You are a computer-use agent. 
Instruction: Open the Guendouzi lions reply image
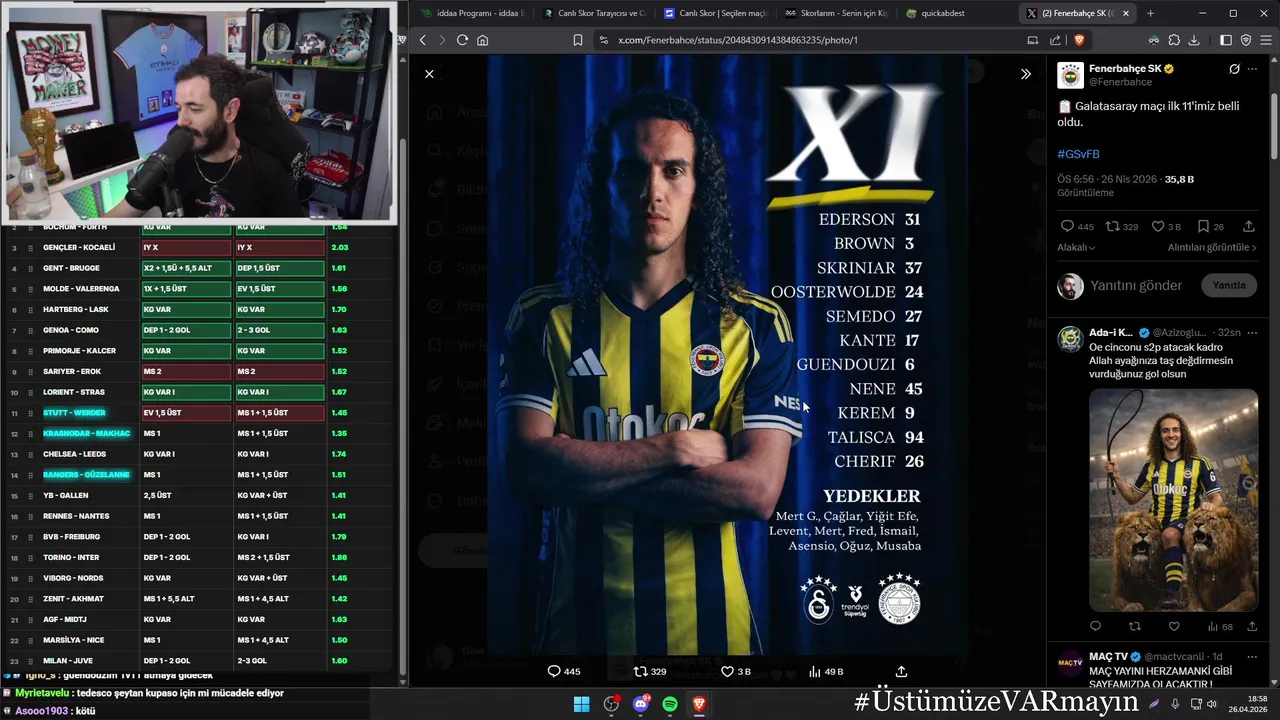click(1173, 500)
